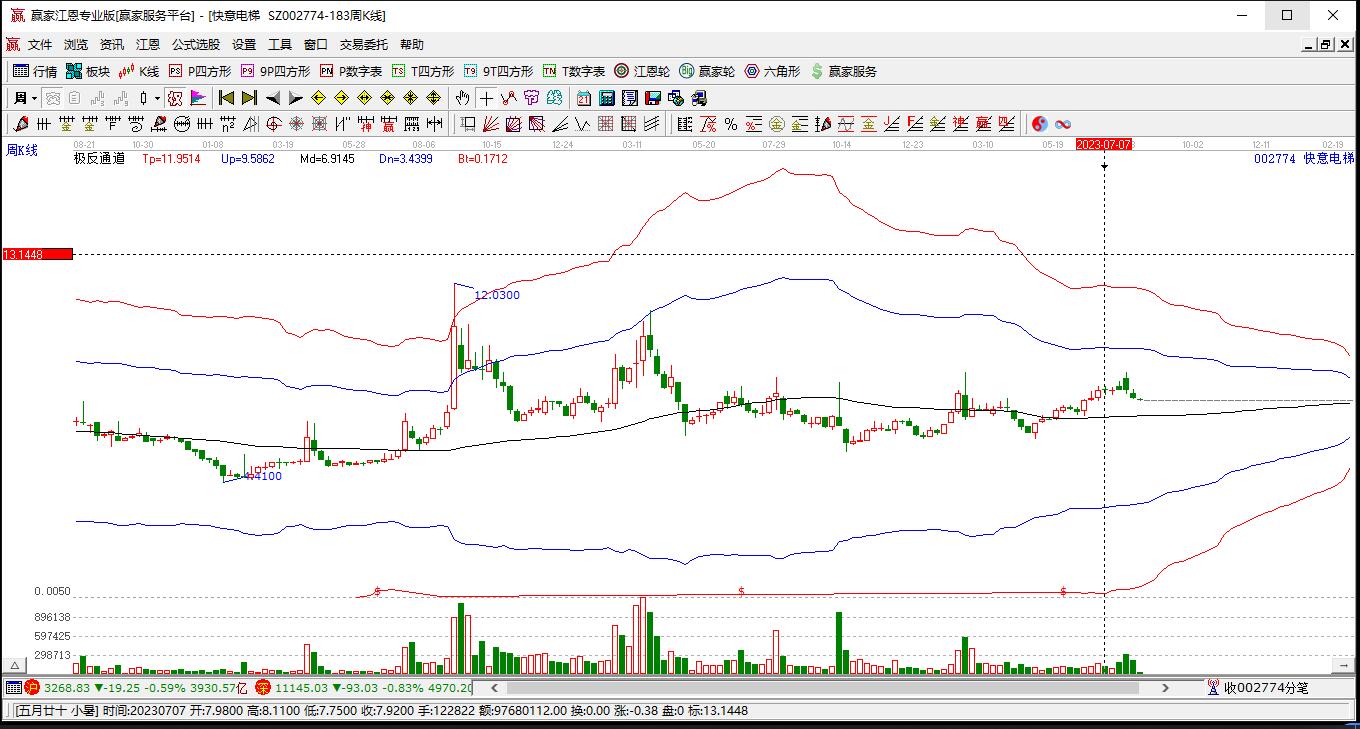Open the calculator icon in the toolbar
Viewport: 1360px width, 729px height.
click(606, 98)
